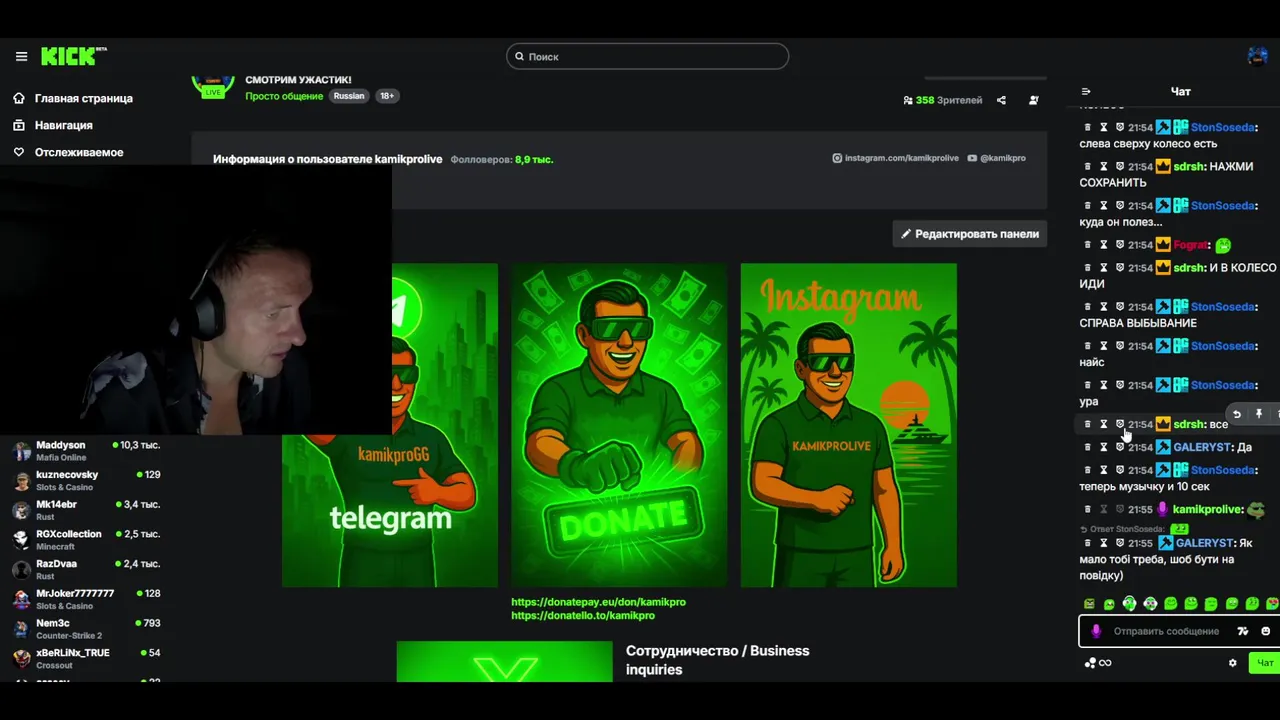Click the Редактировать панели button
The height and width of the screenshot is (720, 1280).
click(x=970, y=234)
